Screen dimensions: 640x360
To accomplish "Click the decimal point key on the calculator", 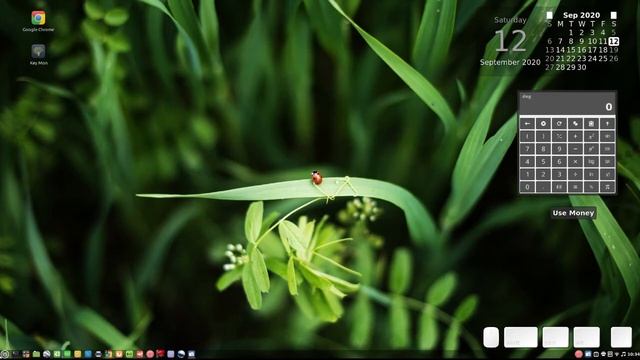I will pos(543,187).
